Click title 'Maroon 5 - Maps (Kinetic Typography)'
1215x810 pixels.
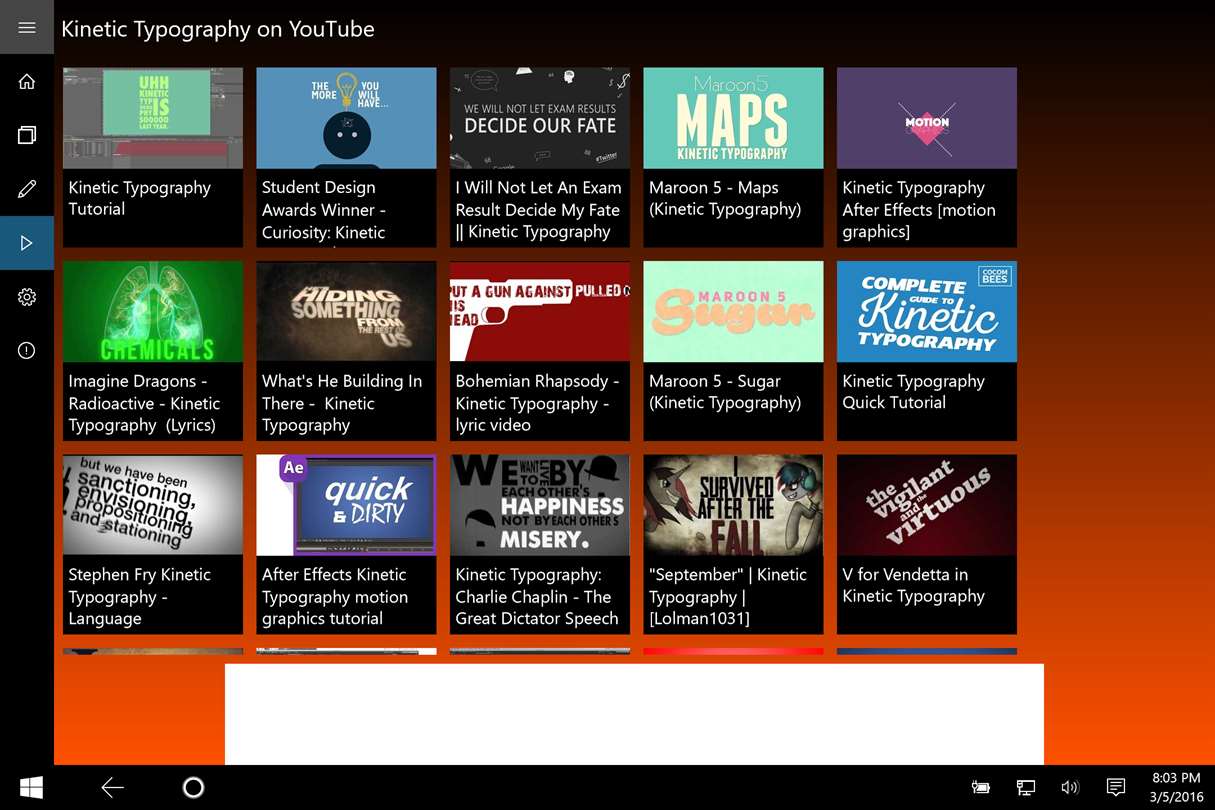725,198
